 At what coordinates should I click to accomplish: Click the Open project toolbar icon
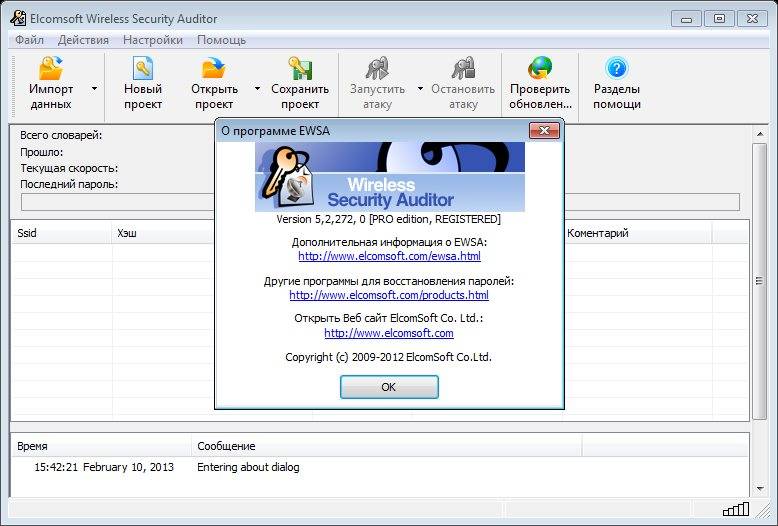click(214, 68)
